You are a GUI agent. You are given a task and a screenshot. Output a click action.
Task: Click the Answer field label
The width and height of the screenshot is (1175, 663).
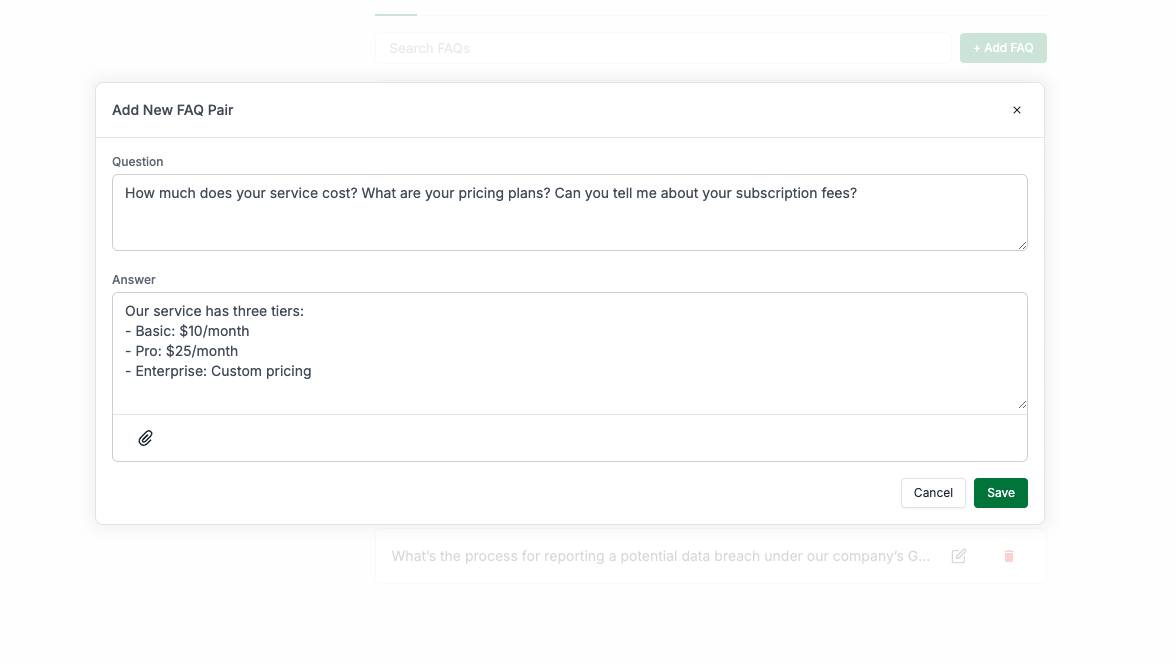[133, 279]
